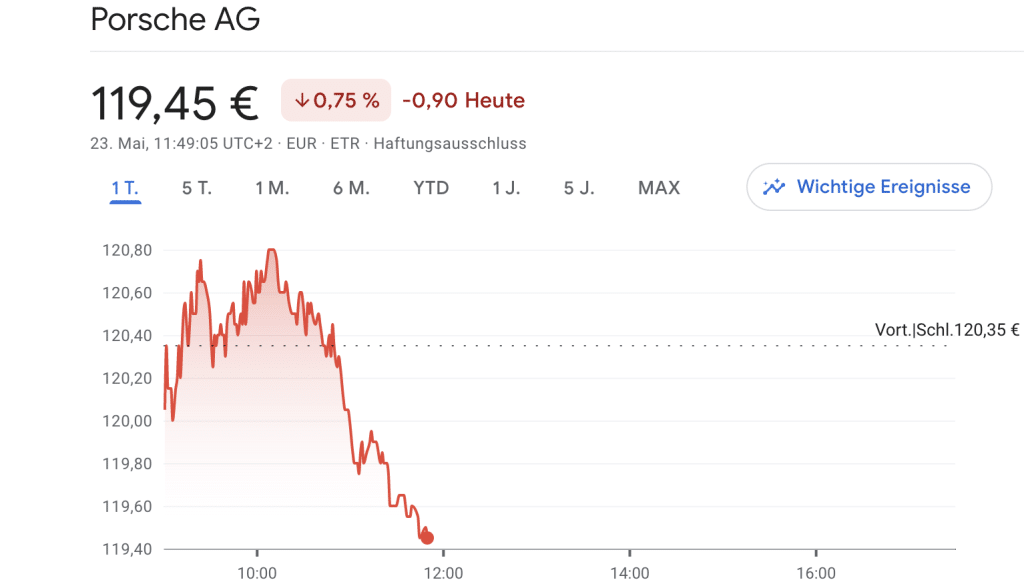
Task: Click the 0,75 % change badge
Action: click(x=336, y=101)
